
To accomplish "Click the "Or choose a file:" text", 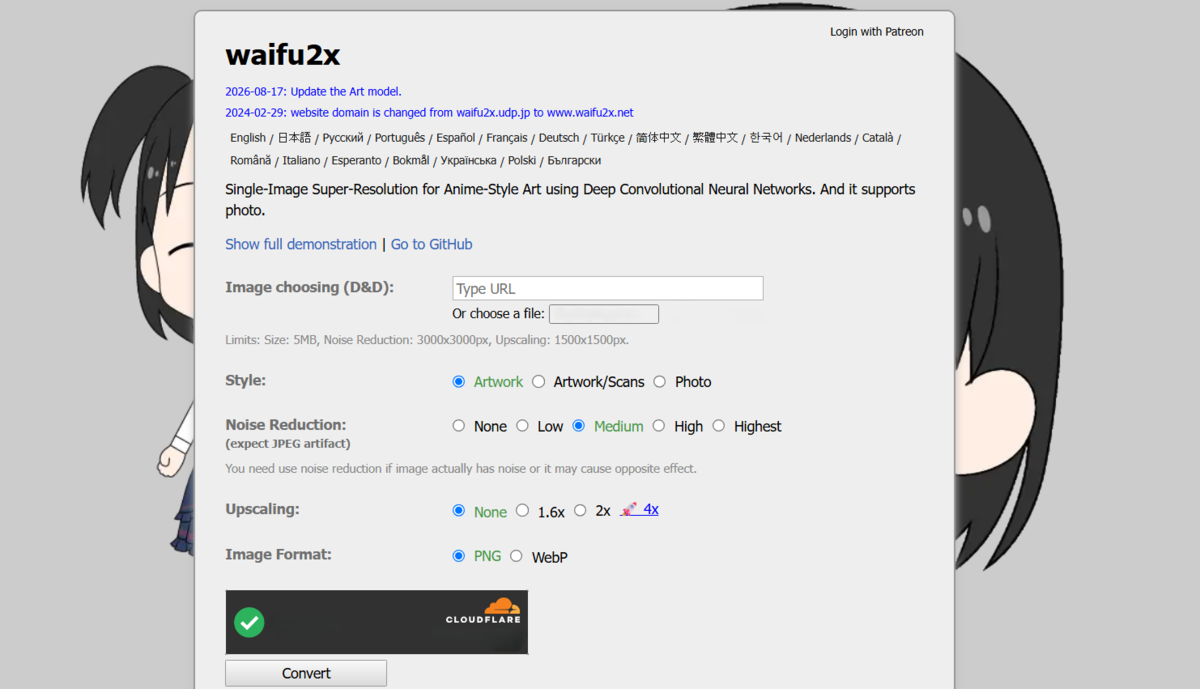I will (498, 314).
